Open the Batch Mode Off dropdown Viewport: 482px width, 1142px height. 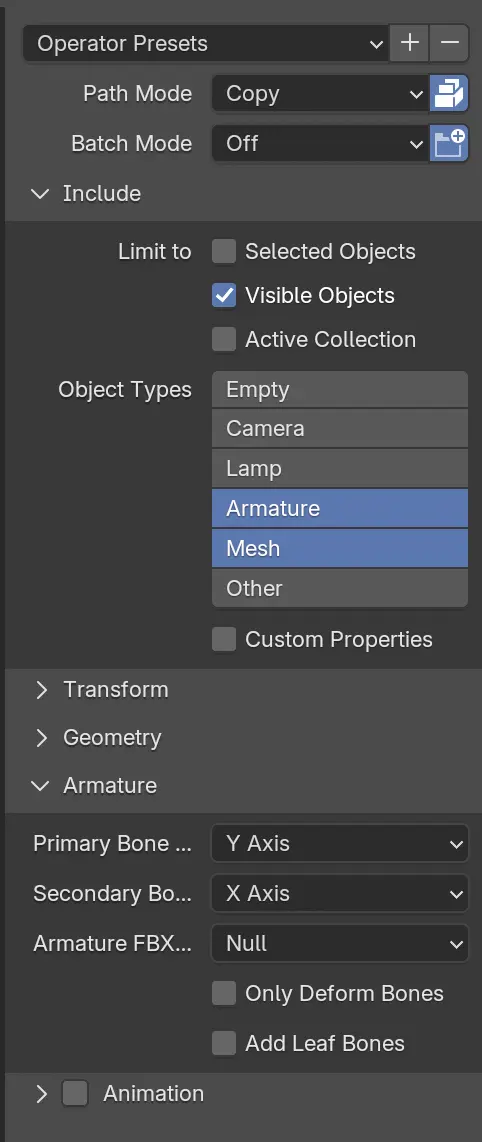tap(320, 143)
